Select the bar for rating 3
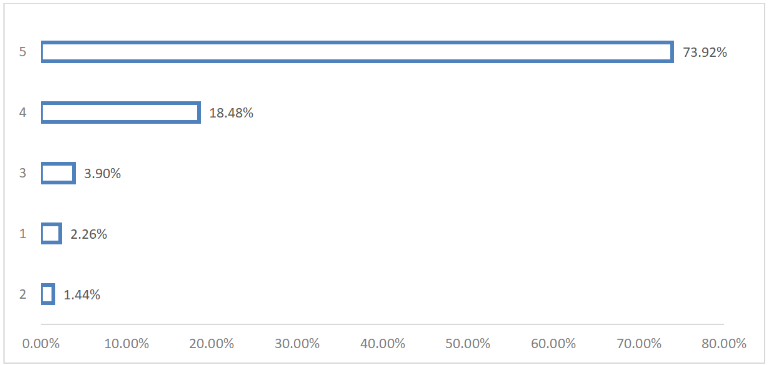768x365 pixels. [x=58, y=173]
